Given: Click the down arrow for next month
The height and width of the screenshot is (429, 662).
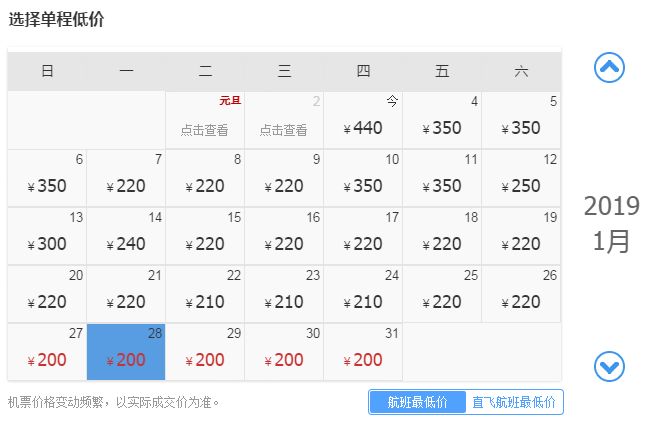Looking at the screenshot, I should (609, 367).
